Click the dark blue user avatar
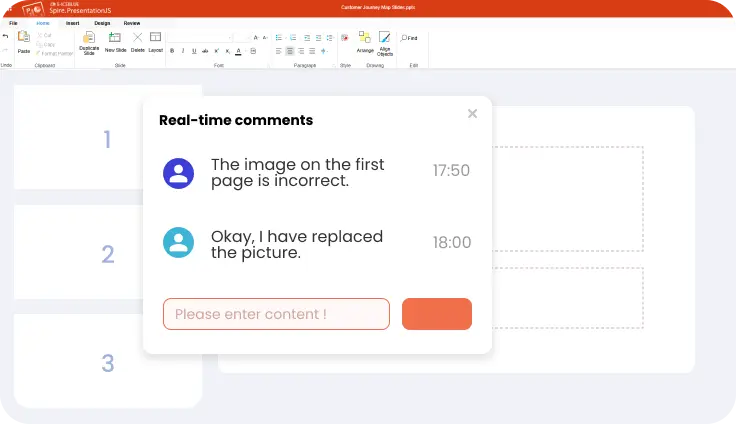The image size is (736, 424). click(x=178, y=173)
